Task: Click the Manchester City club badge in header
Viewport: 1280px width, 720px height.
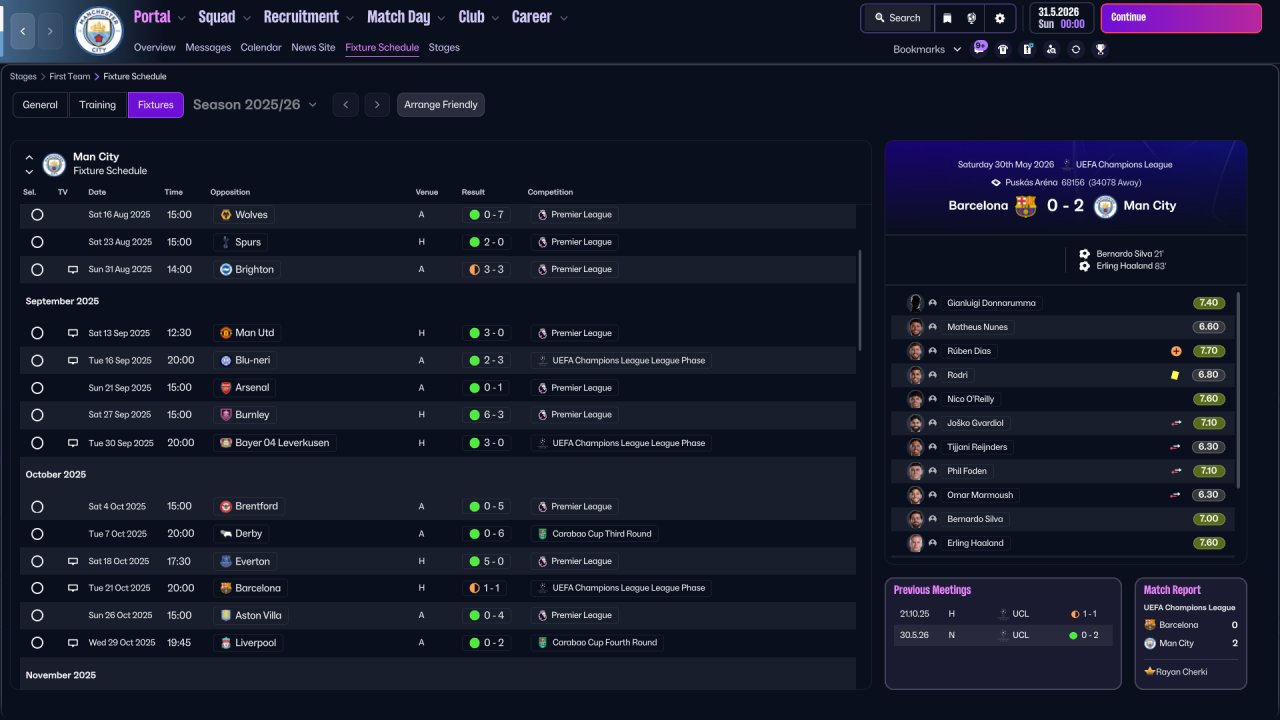Action: click(x=99, y=31)
